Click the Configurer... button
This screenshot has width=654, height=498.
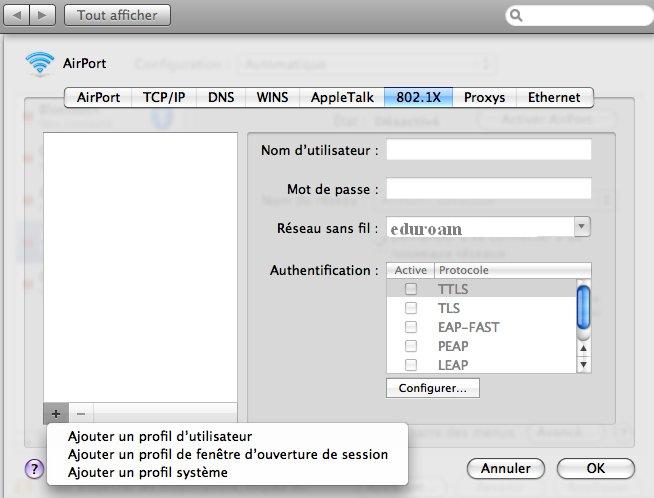(x=433, y=388)
